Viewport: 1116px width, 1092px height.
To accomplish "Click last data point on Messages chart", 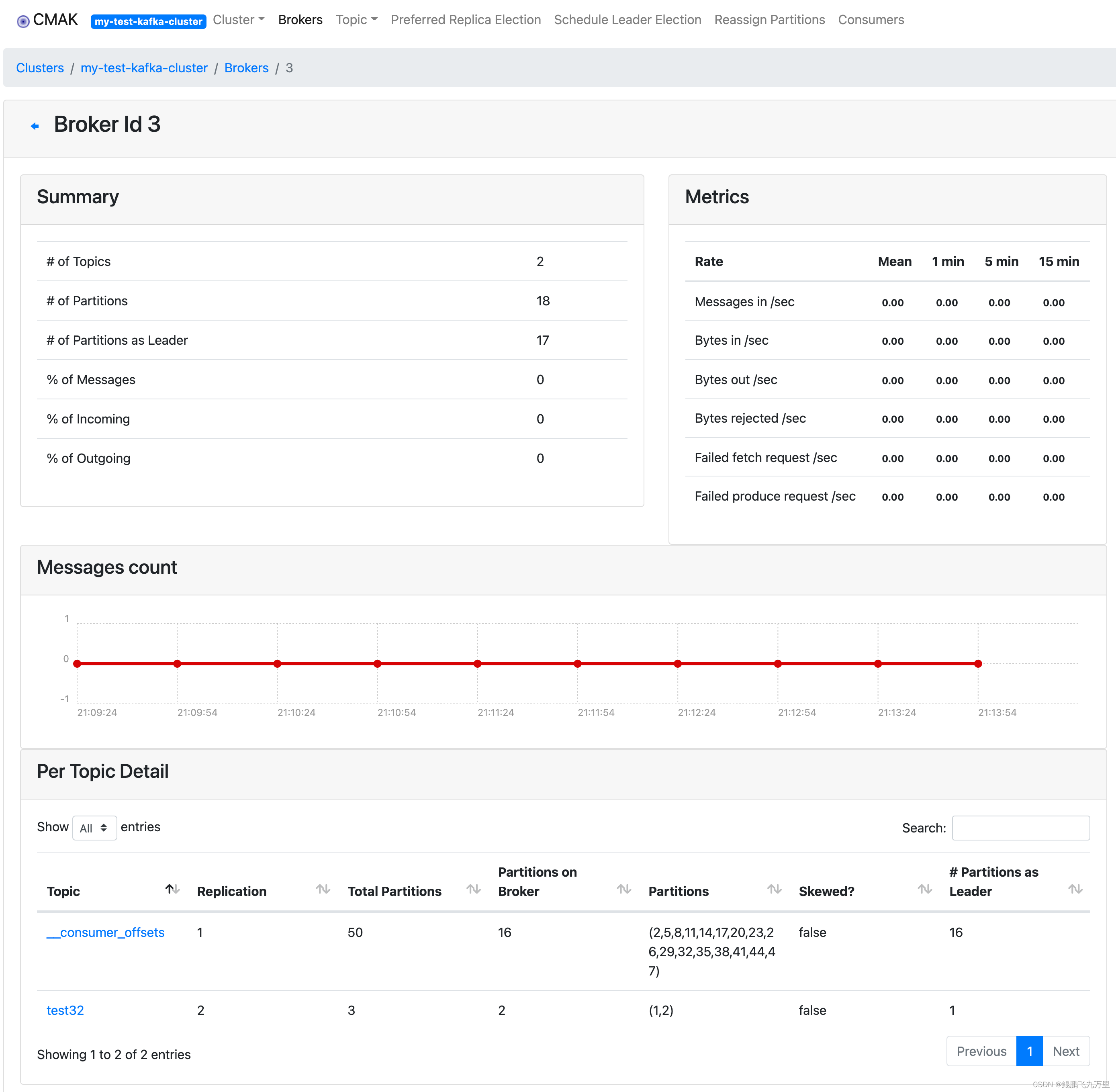I will coord(978,664).
